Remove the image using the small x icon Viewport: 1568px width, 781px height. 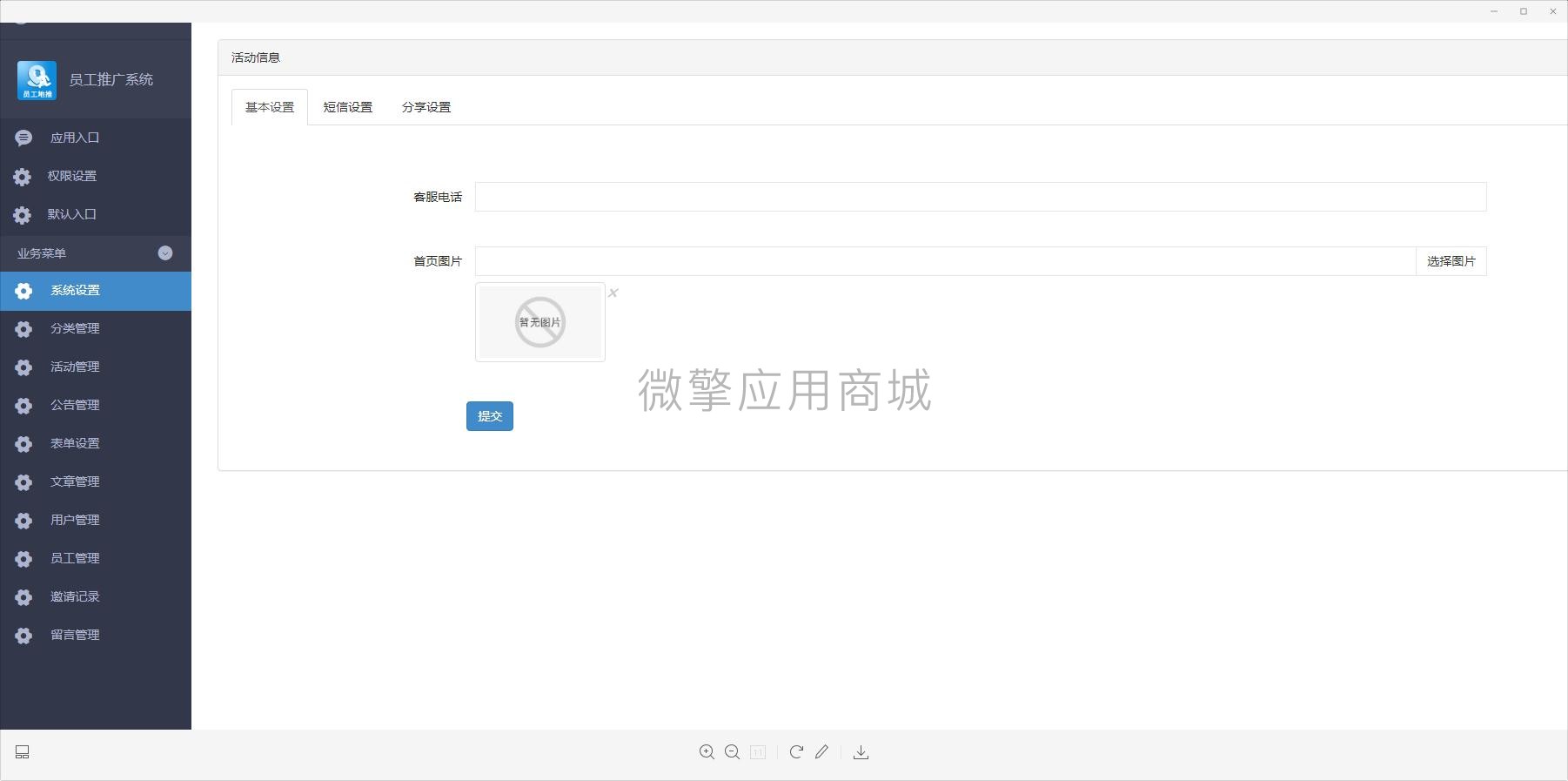coord(613,293)
